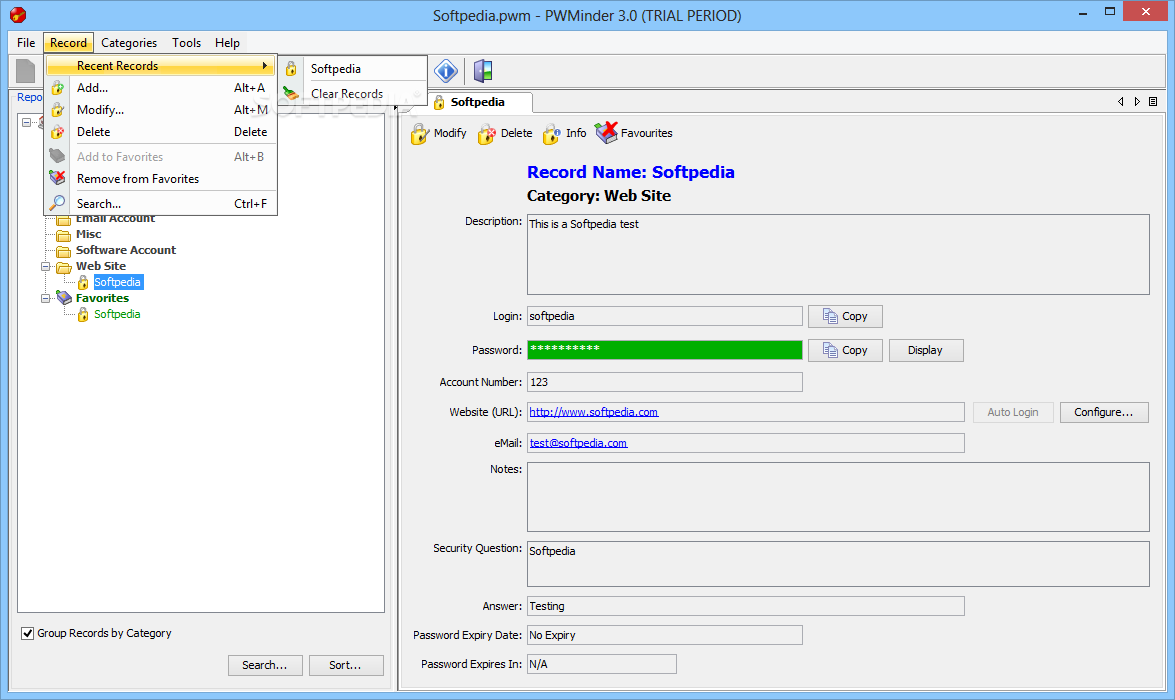Choose Add... from the Record menu
The image size is (1175, 700).
(161, 88)
